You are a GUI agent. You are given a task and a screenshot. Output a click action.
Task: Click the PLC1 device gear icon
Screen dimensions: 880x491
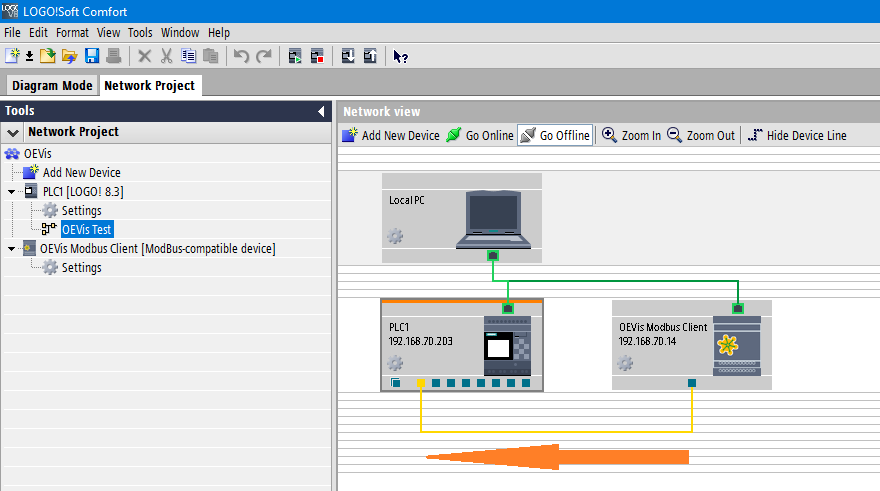click(x=395, y=363)
